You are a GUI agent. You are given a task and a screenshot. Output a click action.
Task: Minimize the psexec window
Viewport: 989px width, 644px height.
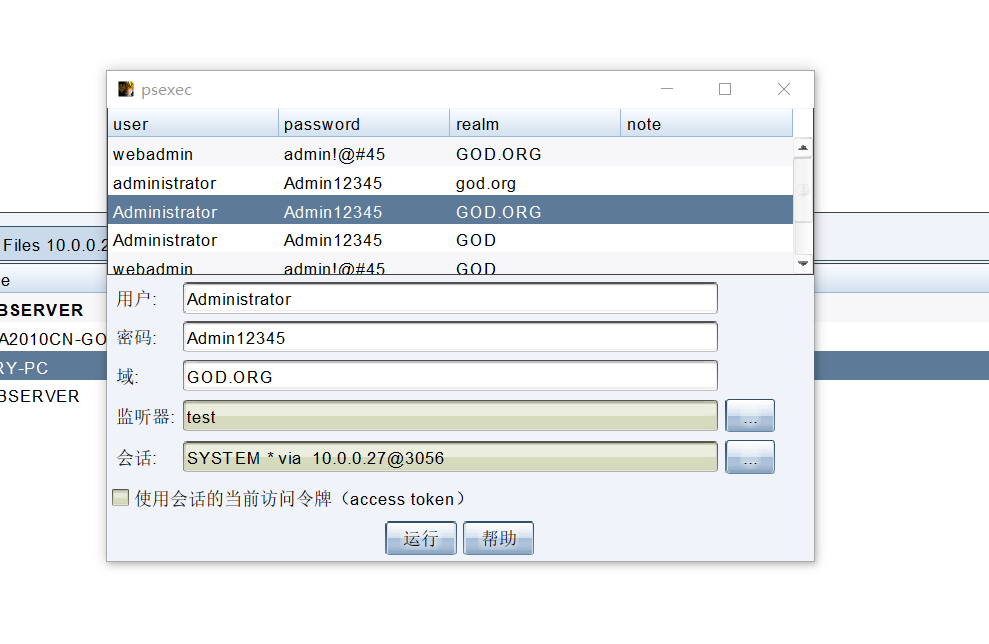coord(667,89)
